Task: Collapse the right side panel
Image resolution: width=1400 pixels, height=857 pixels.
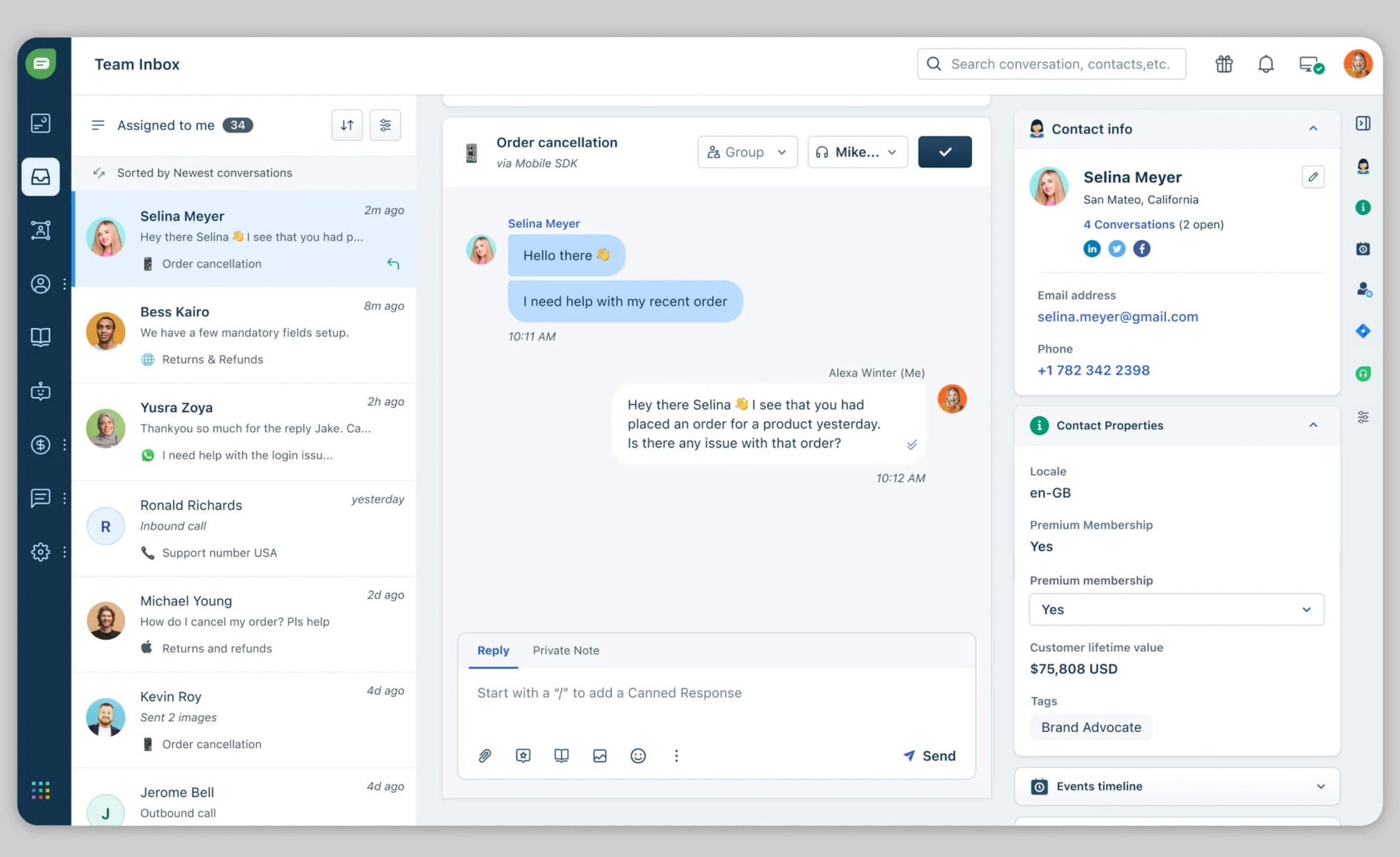Action: pos(1363,124)
